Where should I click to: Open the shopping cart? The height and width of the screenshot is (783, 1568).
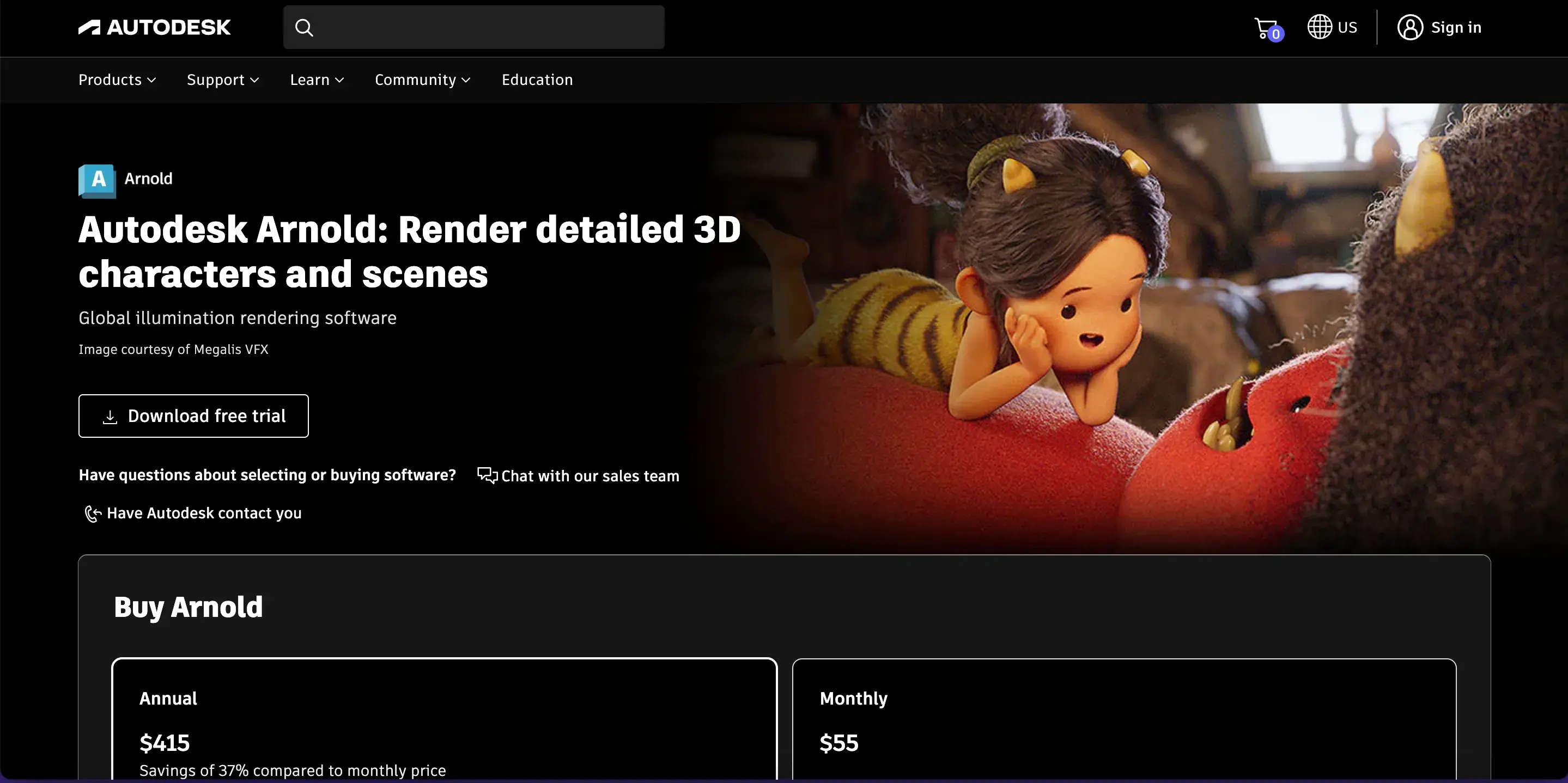tap(1267, 27)
